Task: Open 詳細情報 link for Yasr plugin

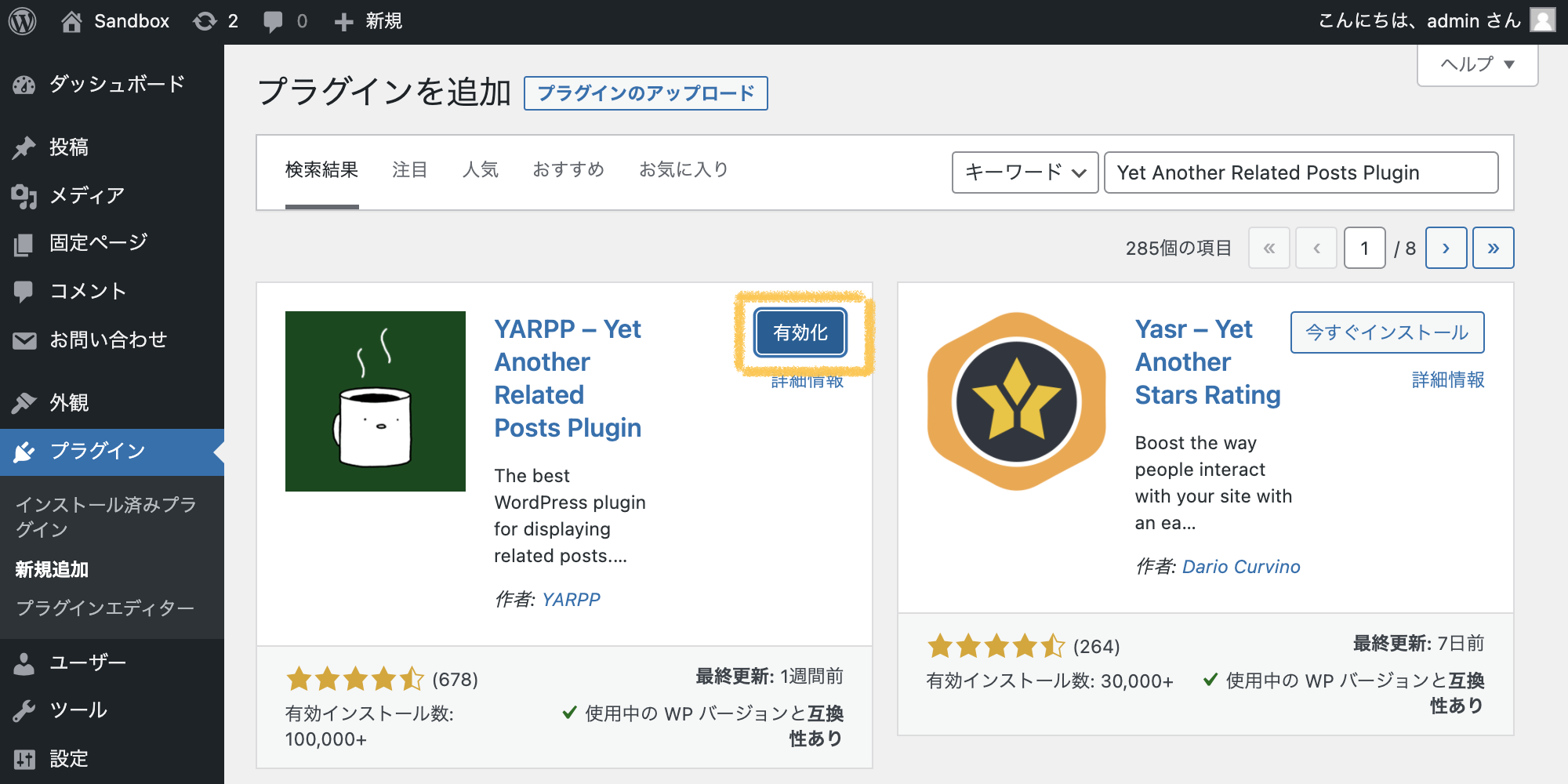Action: pyautogui.click(x=1447, y=380)
